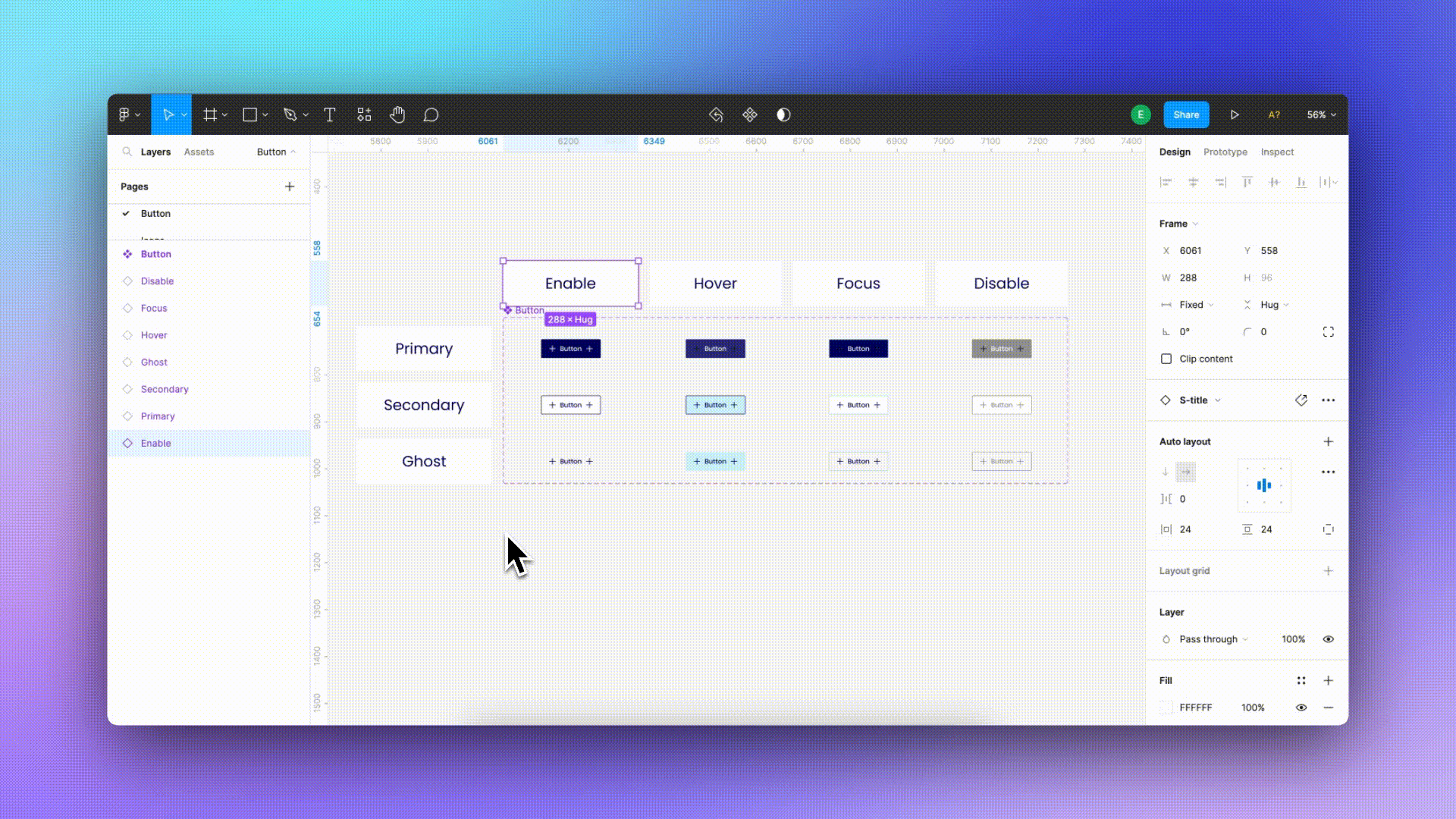The width and height of the screenshot is (1456, 819).
Task: Click the Present play icon
Action: coord(1235,115)
